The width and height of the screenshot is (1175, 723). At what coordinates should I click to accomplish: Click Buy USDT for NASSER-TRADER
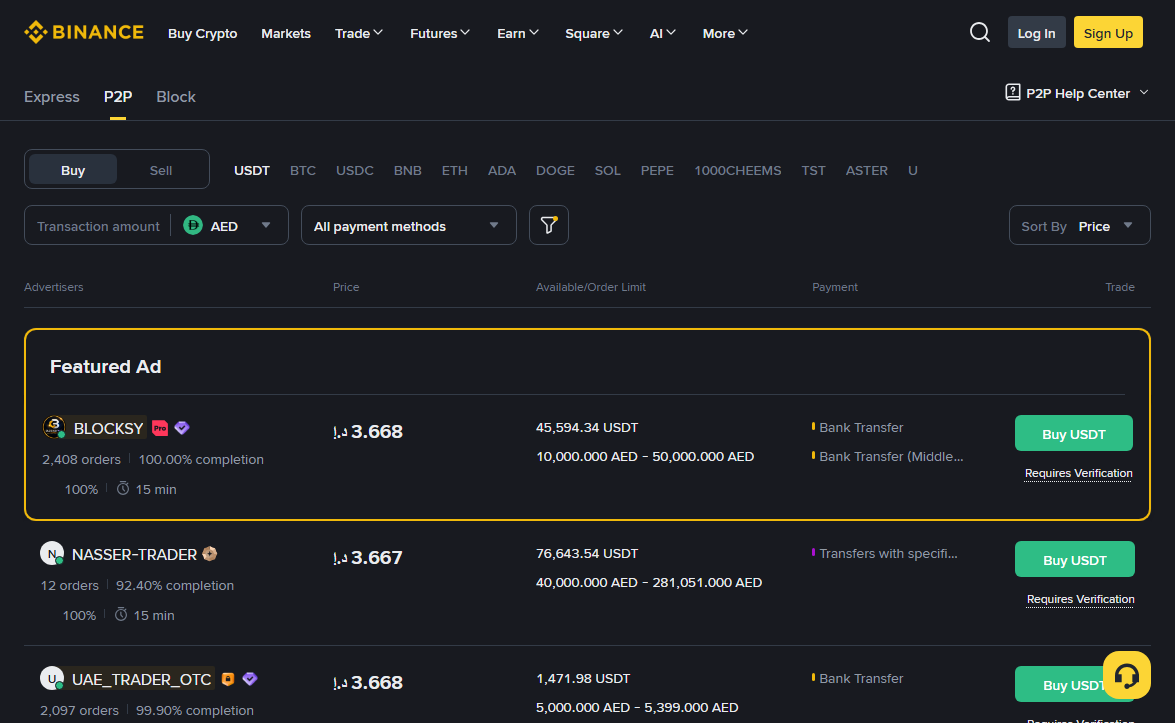[x=1075, y=559]
